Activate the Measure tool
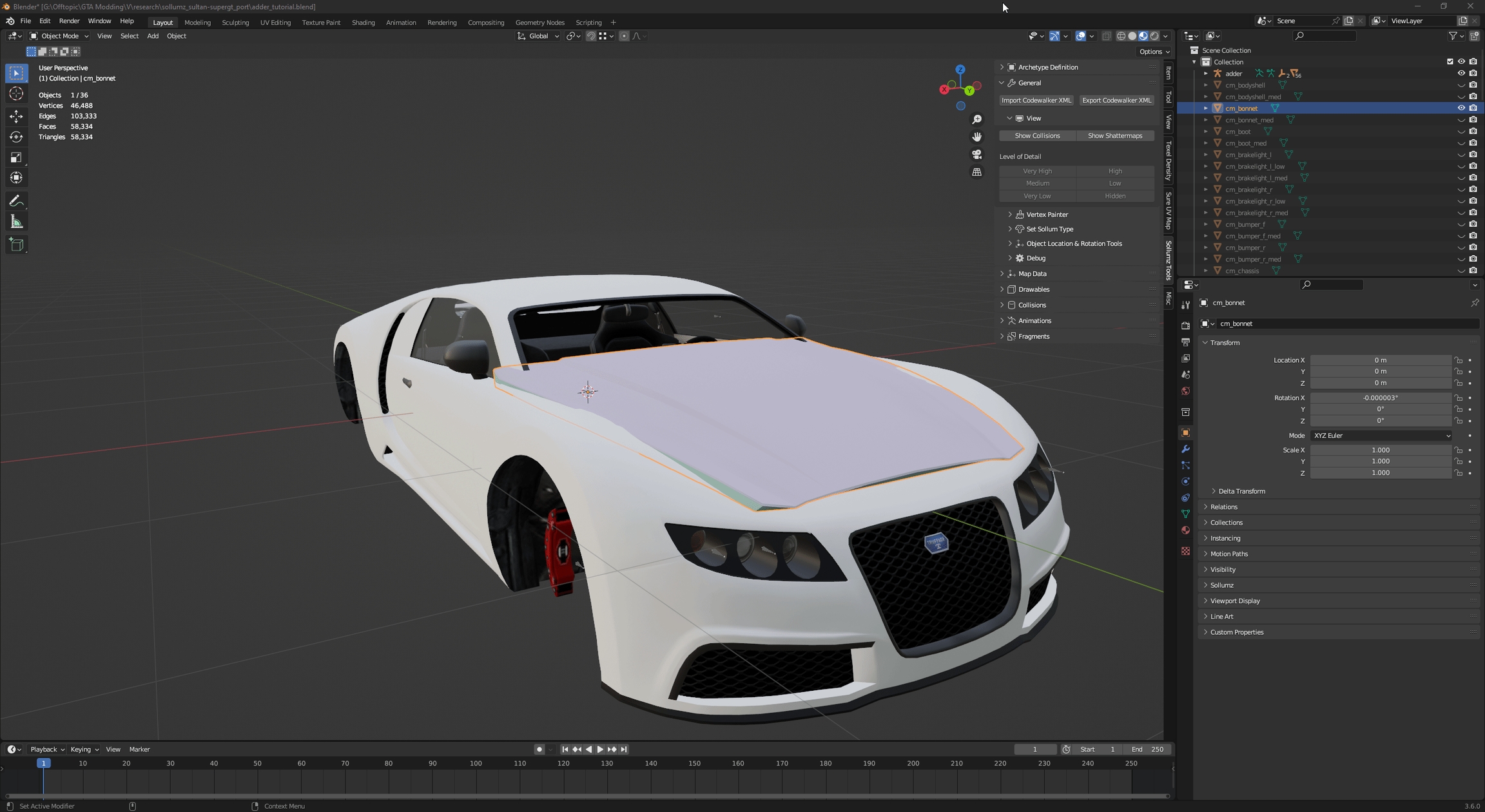The width and height of the screenshot is (1485, 812). pos(17,222)
